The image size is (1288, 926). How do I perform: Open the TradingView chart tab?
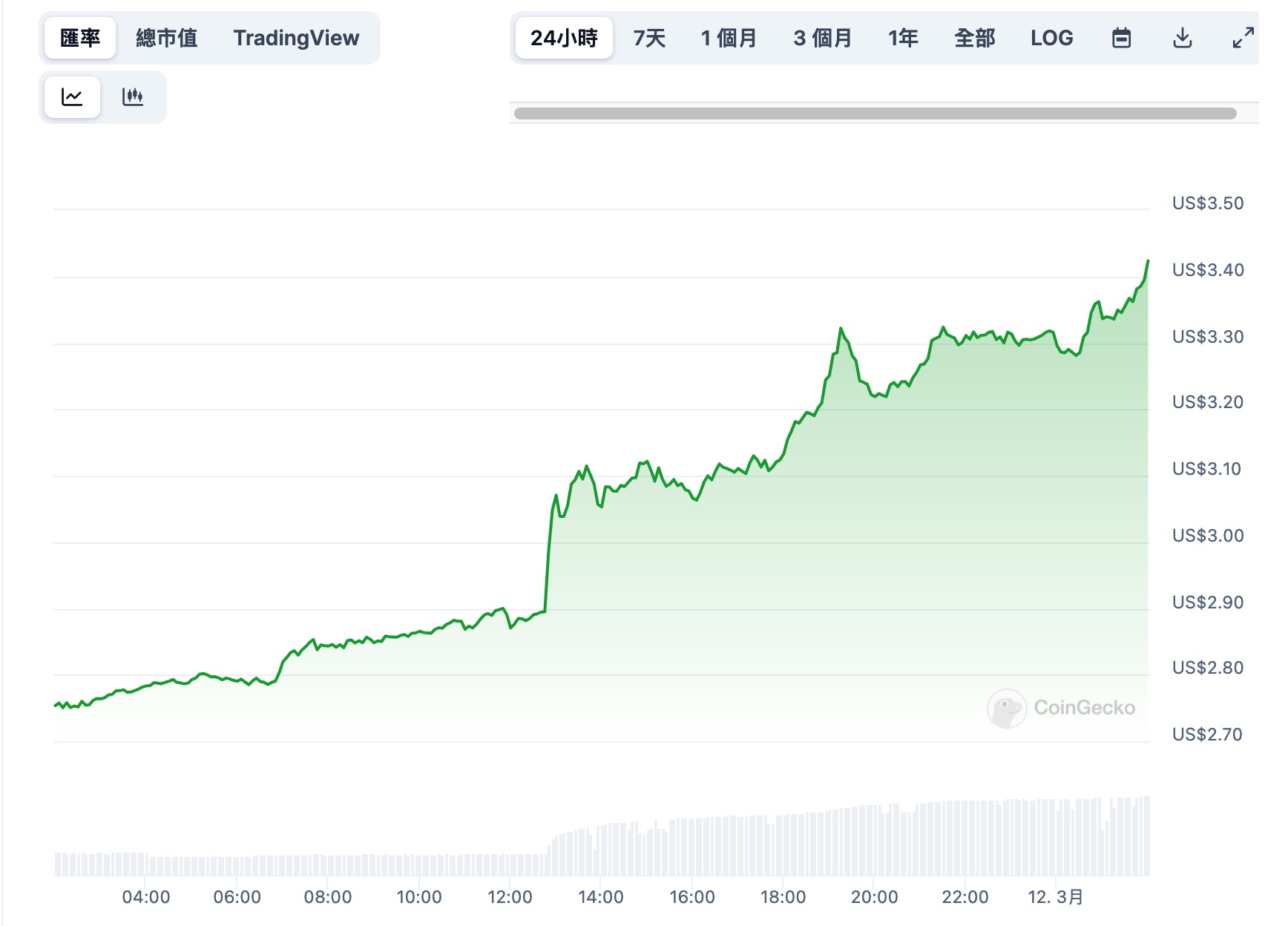click(x=296, y=38)
